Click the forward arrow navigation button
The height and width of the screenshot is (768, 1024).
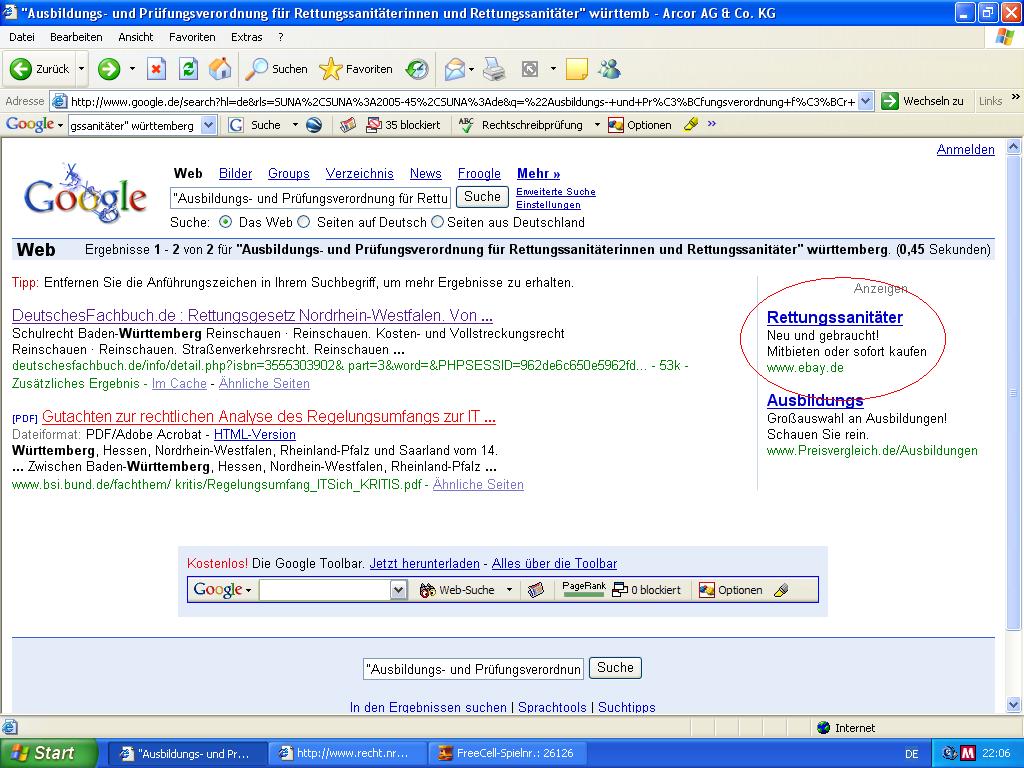pyautogui.click(x=109, y=69)
